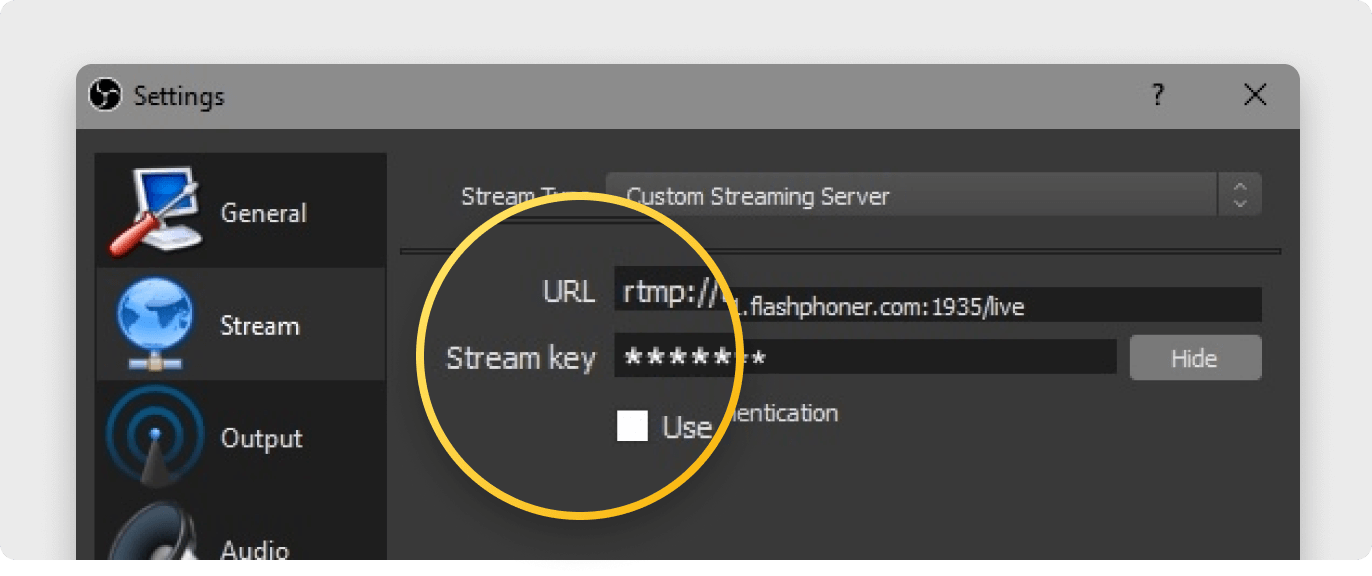1372x576 pixels.
Task: Click the question mark help button
Action: 1157,95
